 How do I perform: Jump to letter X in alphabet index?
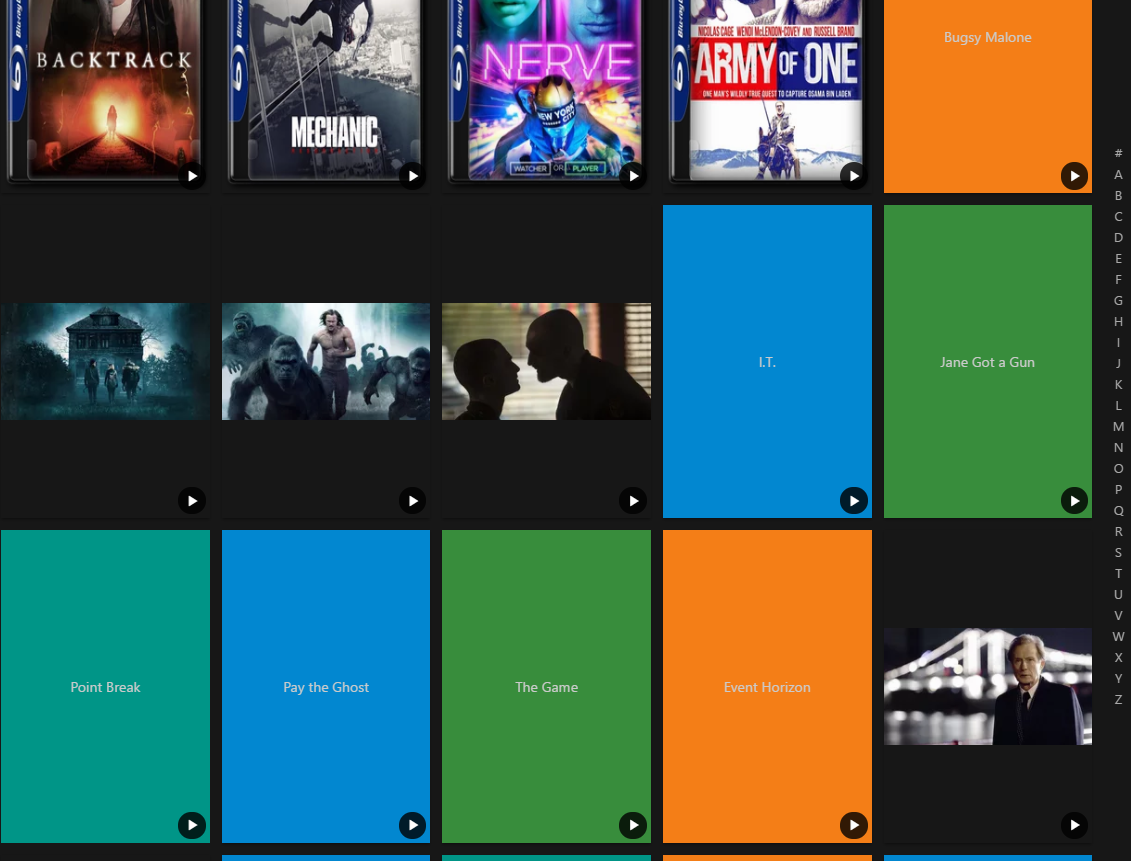pyautogui.click(x=1118, y=657)
